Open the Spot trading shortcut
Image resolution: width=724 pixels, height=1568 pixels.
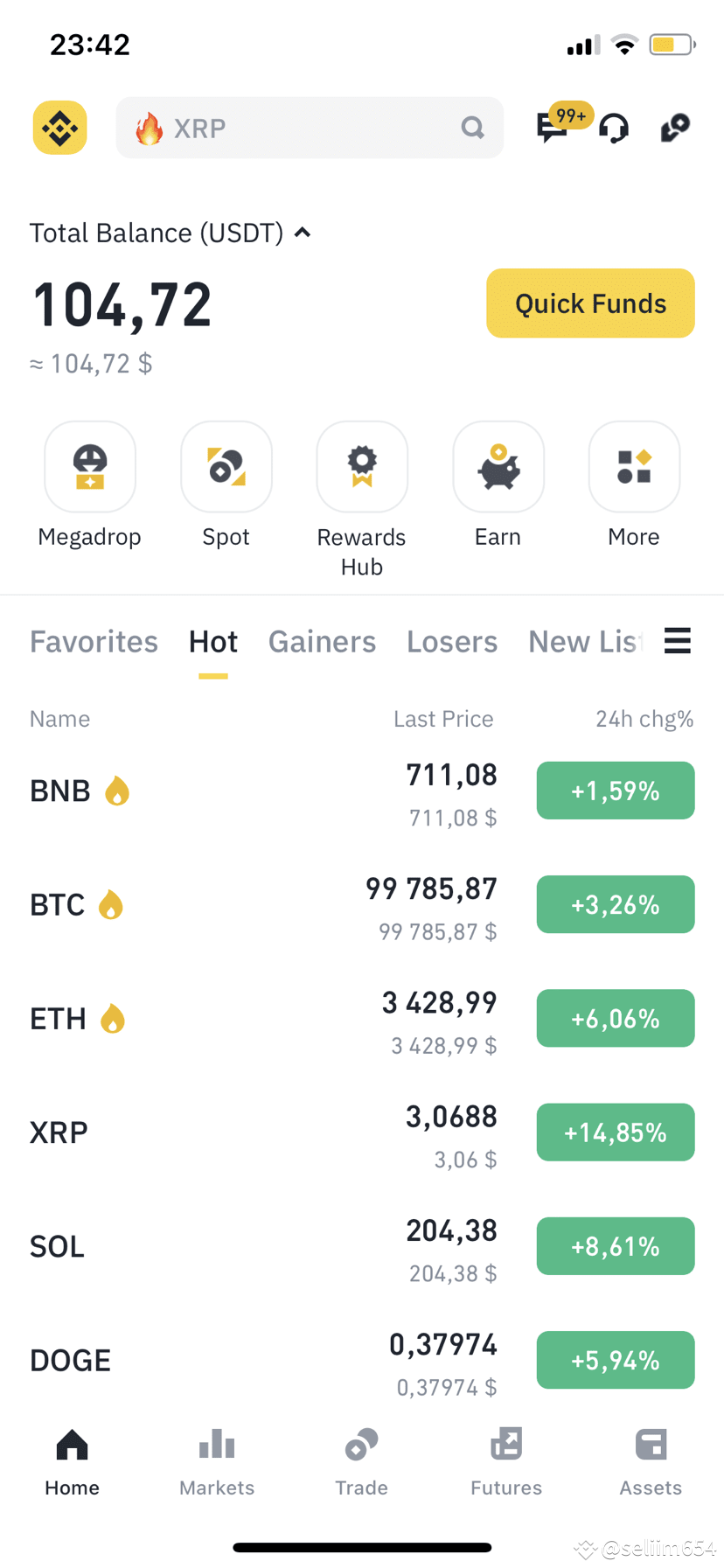click(226, 466)
